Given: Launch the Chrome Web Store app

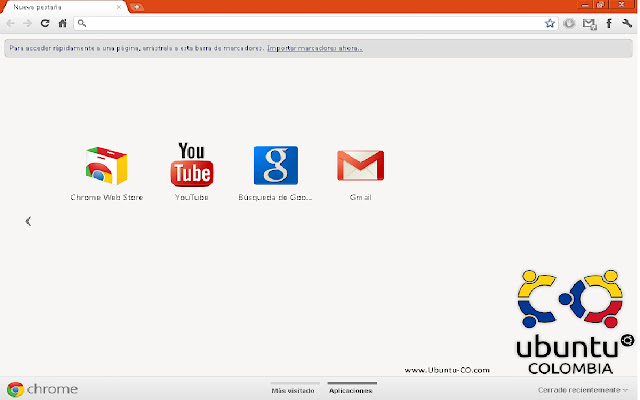Looking at the screenshot, I should pos(107,173).
